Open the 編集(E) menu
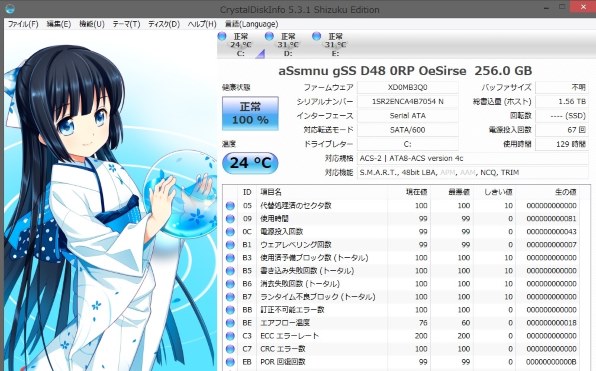Viewport: 596px width, 371px height. coord(59,24)
